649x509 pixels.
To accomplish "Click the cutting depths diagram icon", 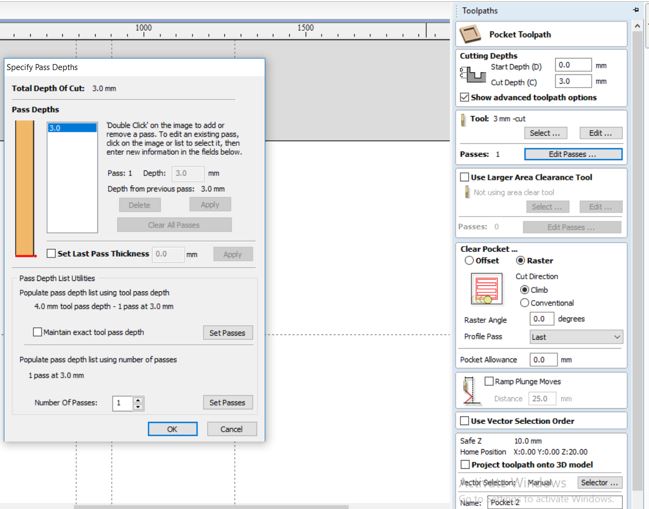I will [x=473, y=74].
